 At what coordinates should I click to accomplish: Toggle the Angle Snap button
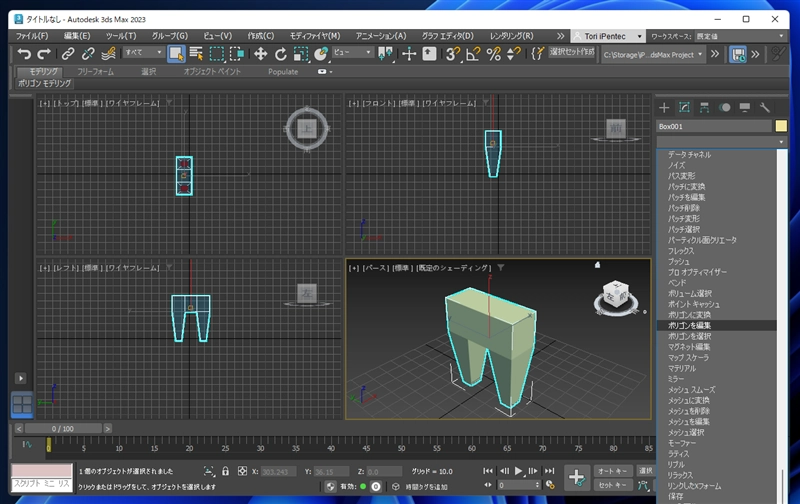pyautogui.click(x=473, y=54)
